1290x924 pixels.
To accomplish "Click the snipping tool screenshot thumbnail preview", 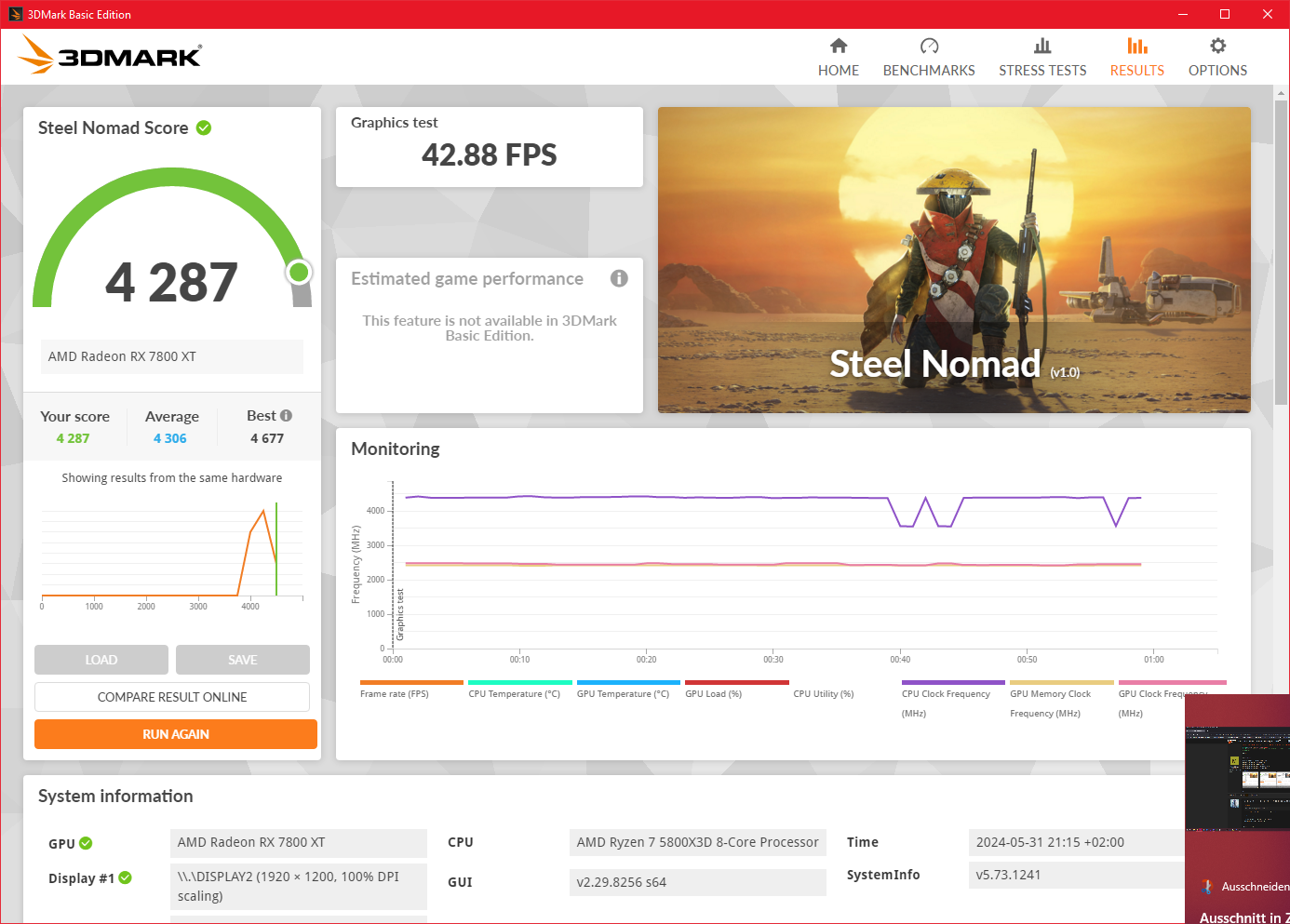I will click(x=1238, y=780).
